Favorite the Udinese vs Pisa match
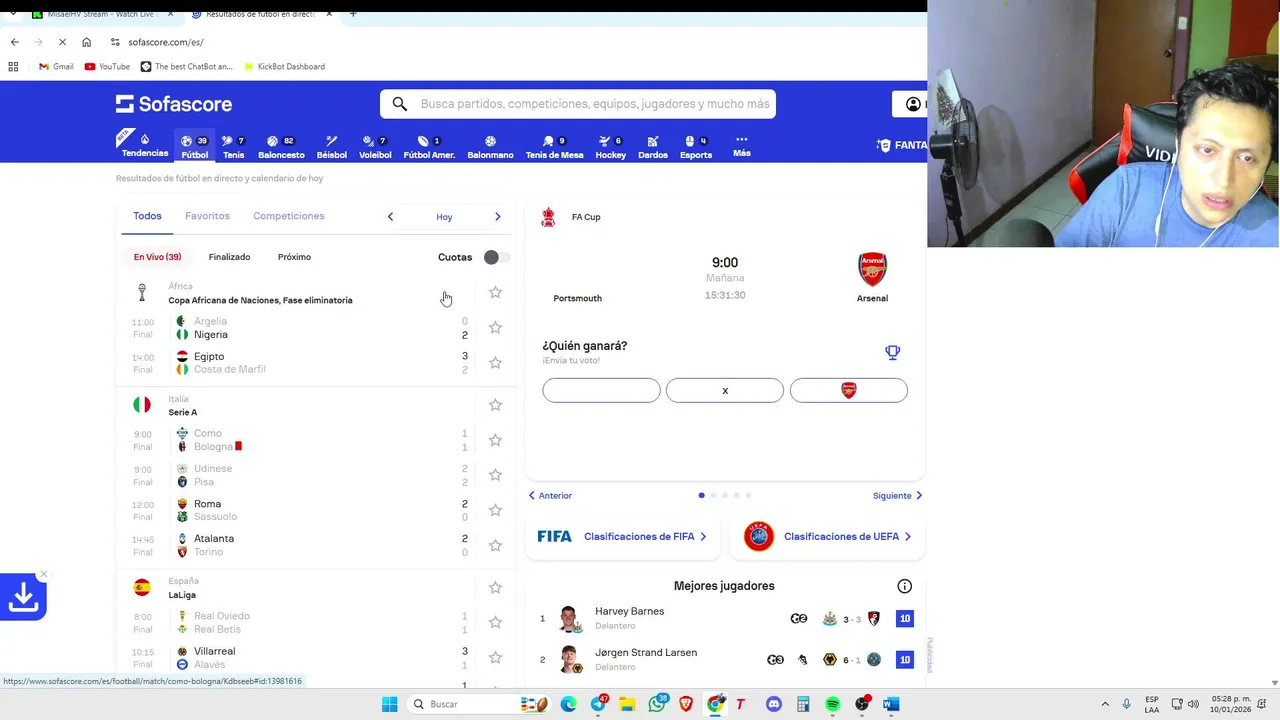 pyautogui.click(x=495, y=475)
